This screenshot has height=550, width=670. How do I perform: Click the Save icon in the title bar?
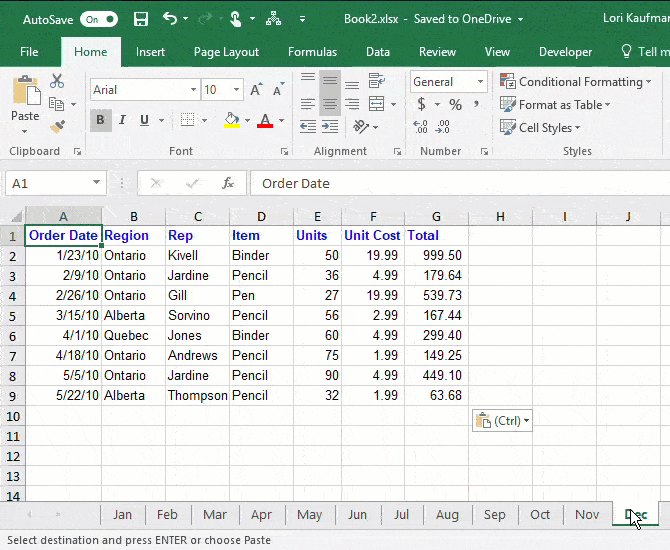click(x=141, y=19)
